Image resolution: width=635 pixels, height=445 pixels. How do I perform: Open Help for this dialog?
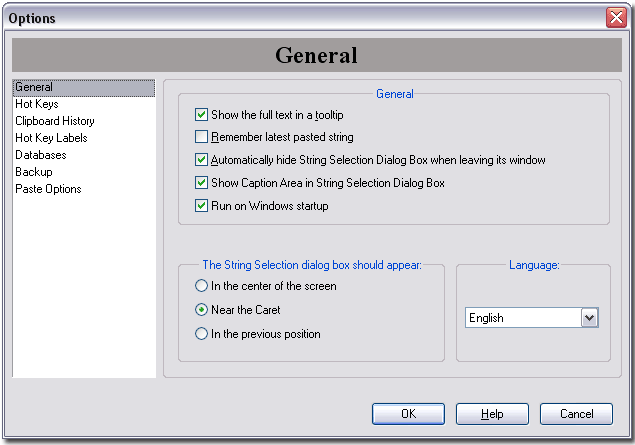[x=492, y=414]
